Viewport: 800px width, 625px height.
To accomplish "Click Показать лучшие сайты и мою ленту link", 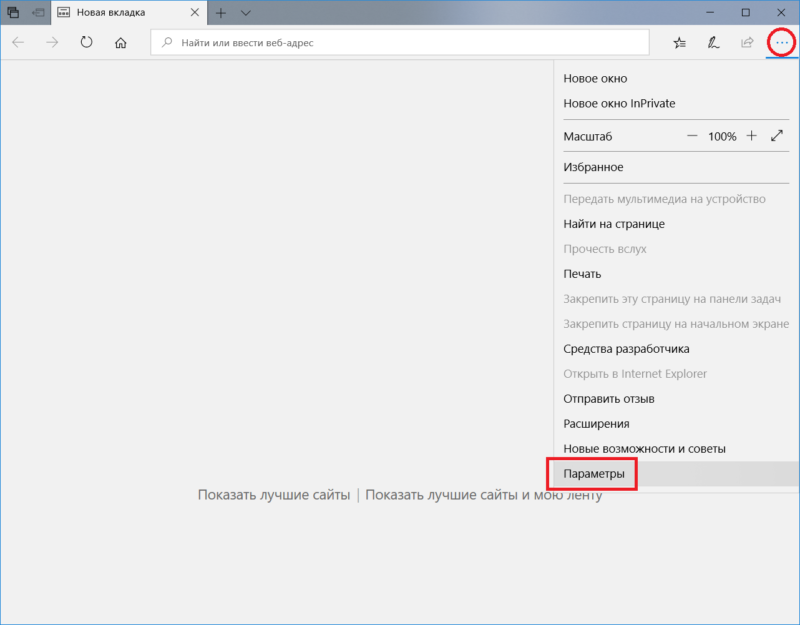I will tap(484, 495).
